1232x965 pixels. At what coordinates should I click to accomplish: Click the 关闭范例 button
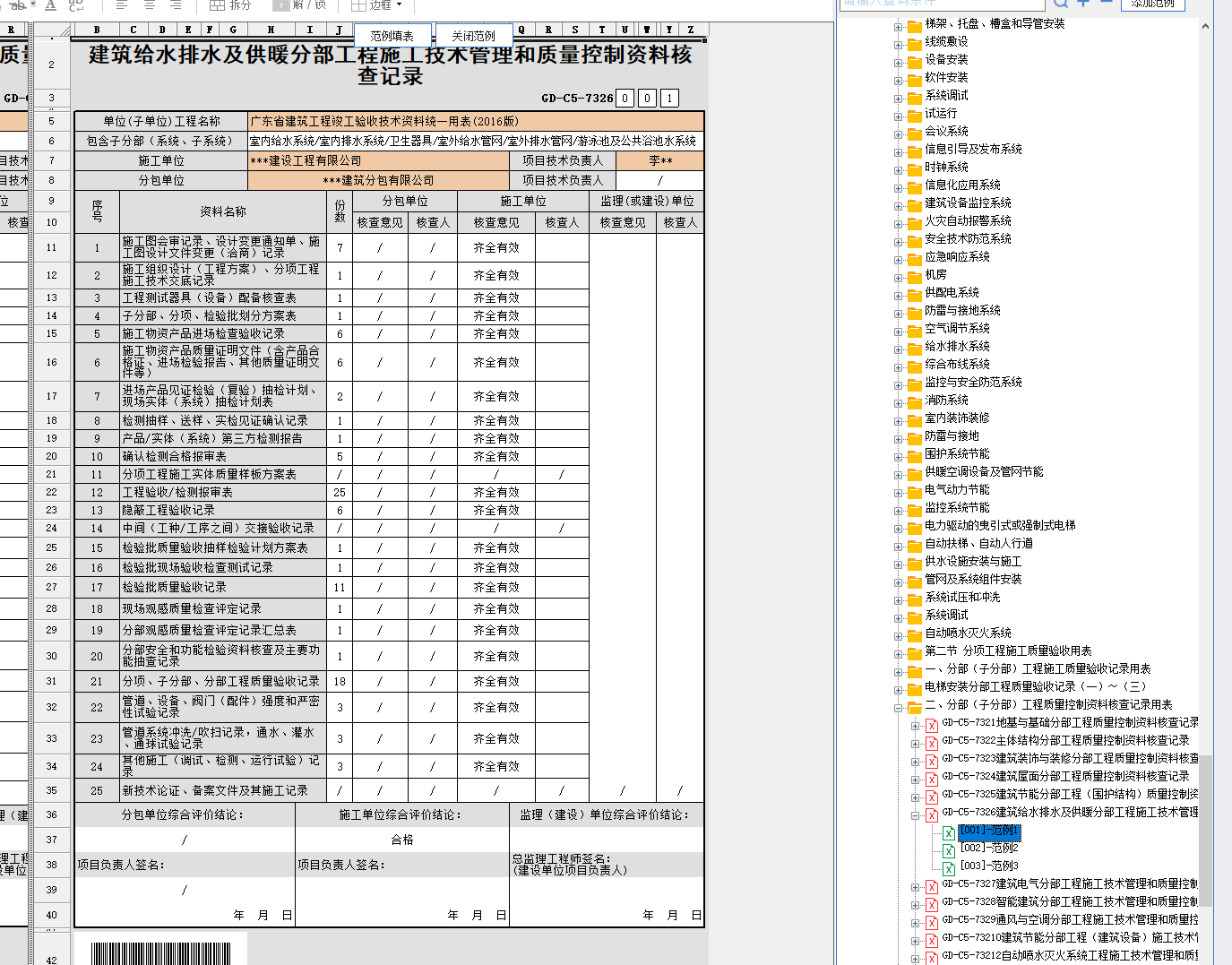click(473, 36)
